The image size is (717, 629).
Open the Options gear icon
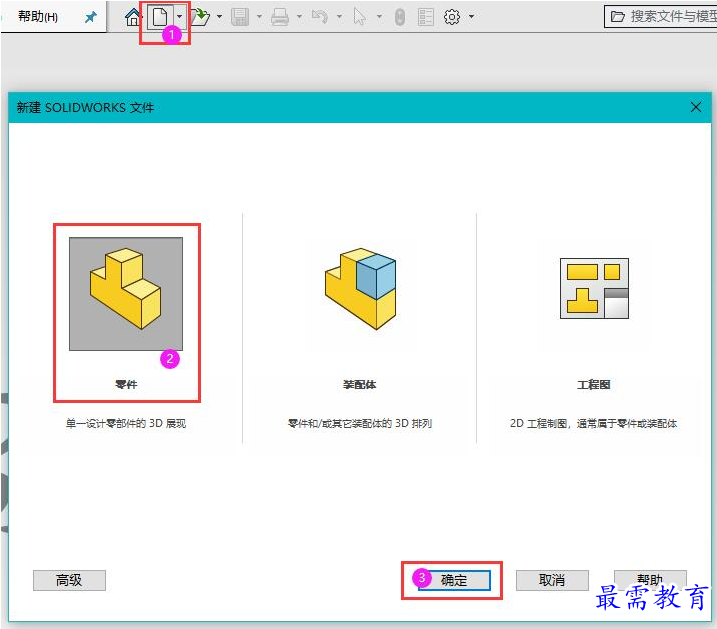coord(452,17)
